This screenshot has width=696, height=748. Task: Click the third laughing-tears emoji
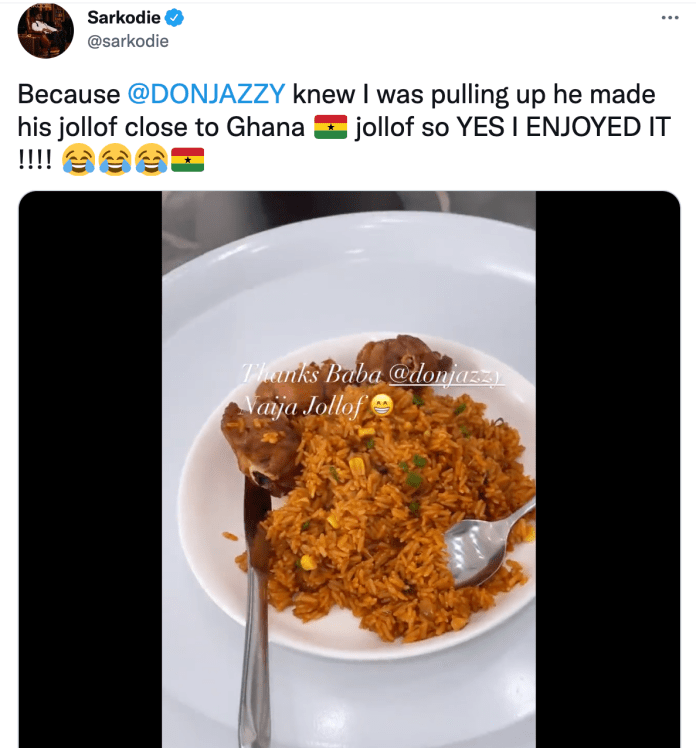151,160
